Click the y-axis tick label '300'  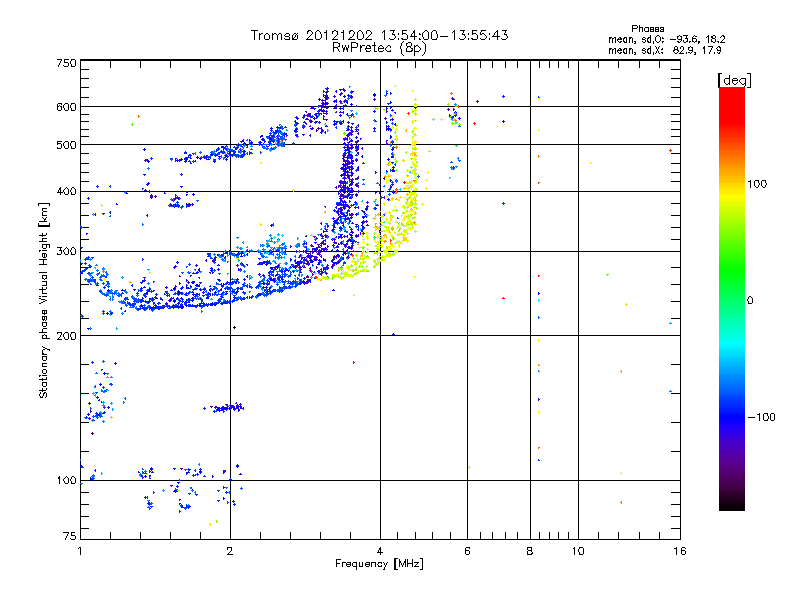click(66, 251)
